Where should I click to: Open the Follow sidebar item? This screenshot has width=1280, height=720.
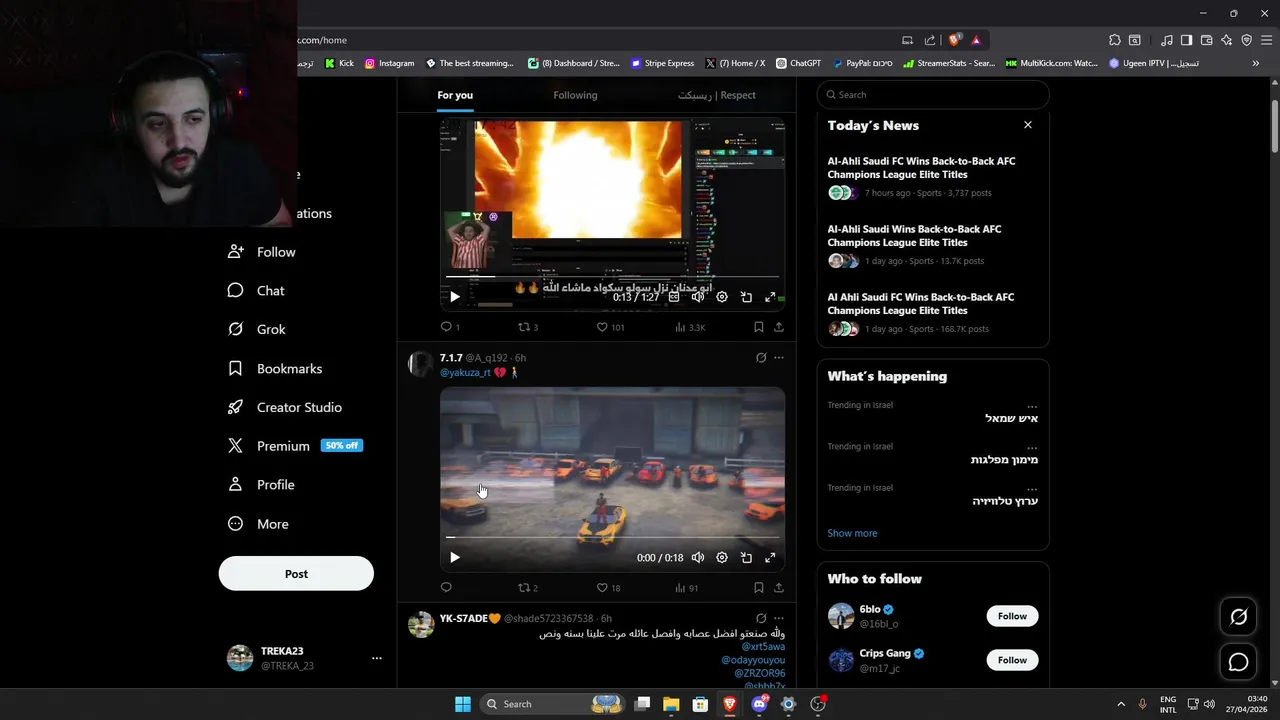click(x=261, y=252)
